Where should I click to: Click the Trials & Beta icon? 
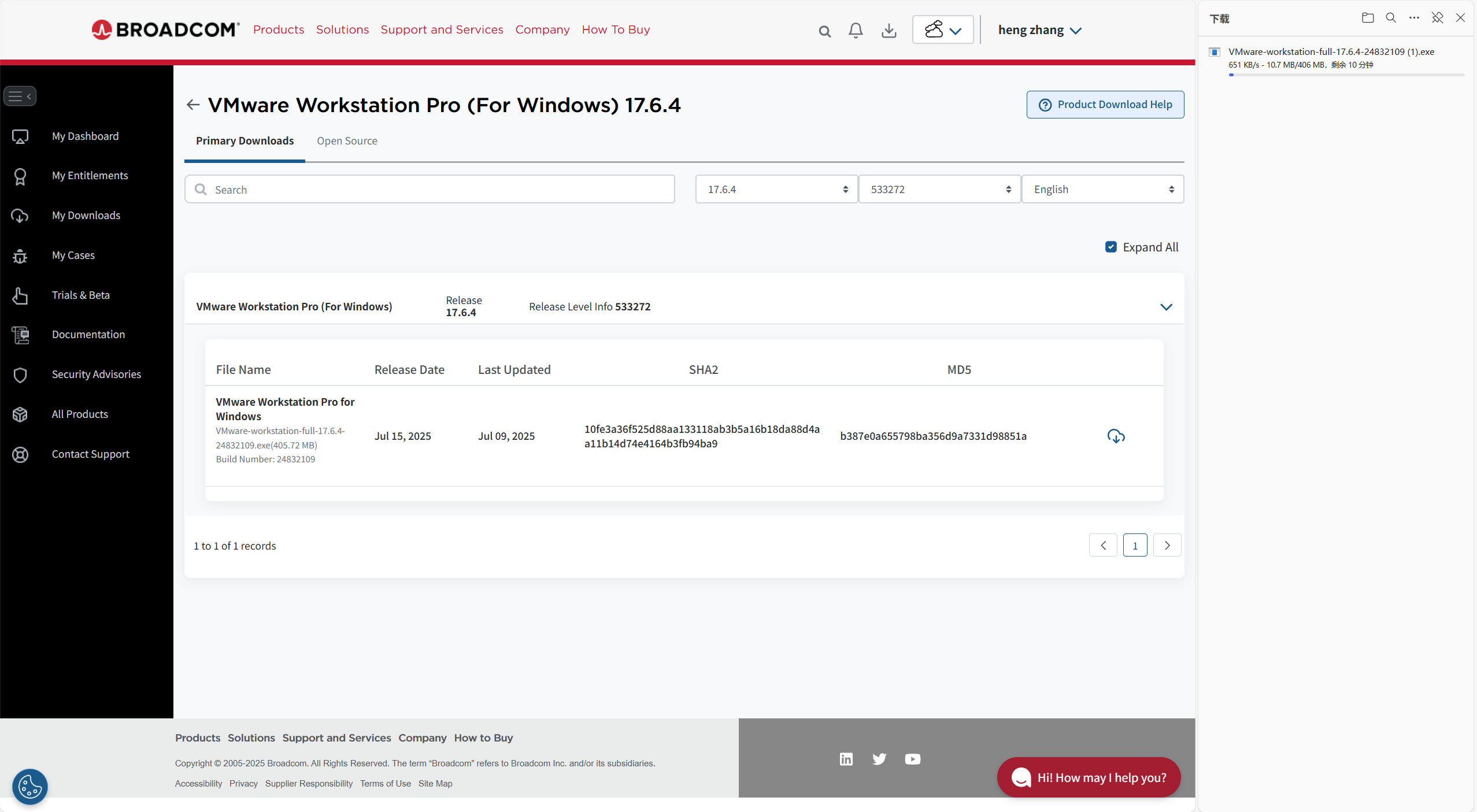pos(20,295)
